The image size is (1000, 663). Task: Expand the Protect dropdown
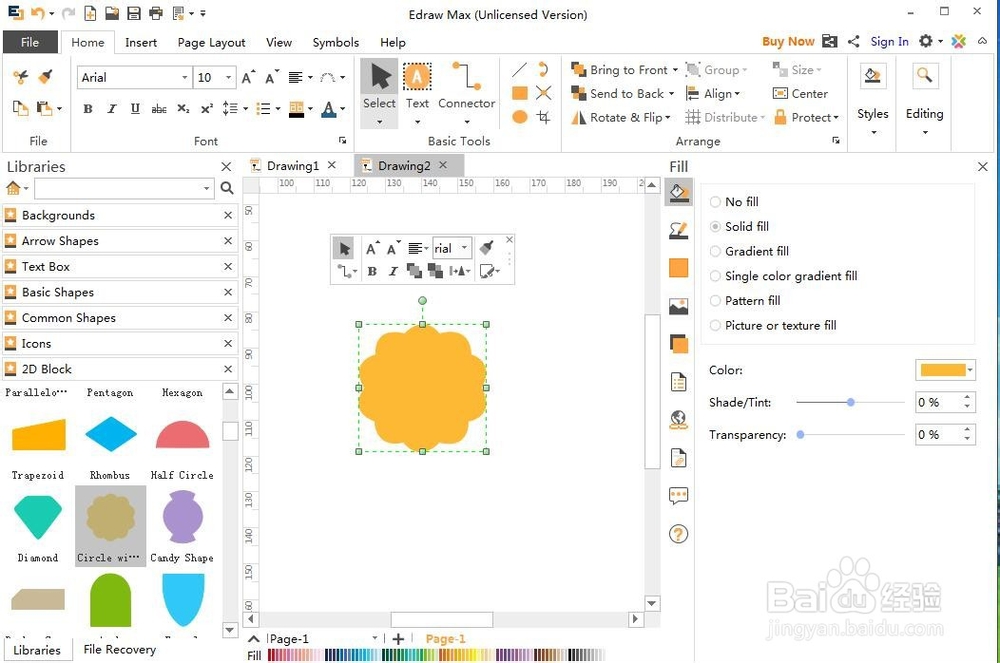click(x=835, y=117)
